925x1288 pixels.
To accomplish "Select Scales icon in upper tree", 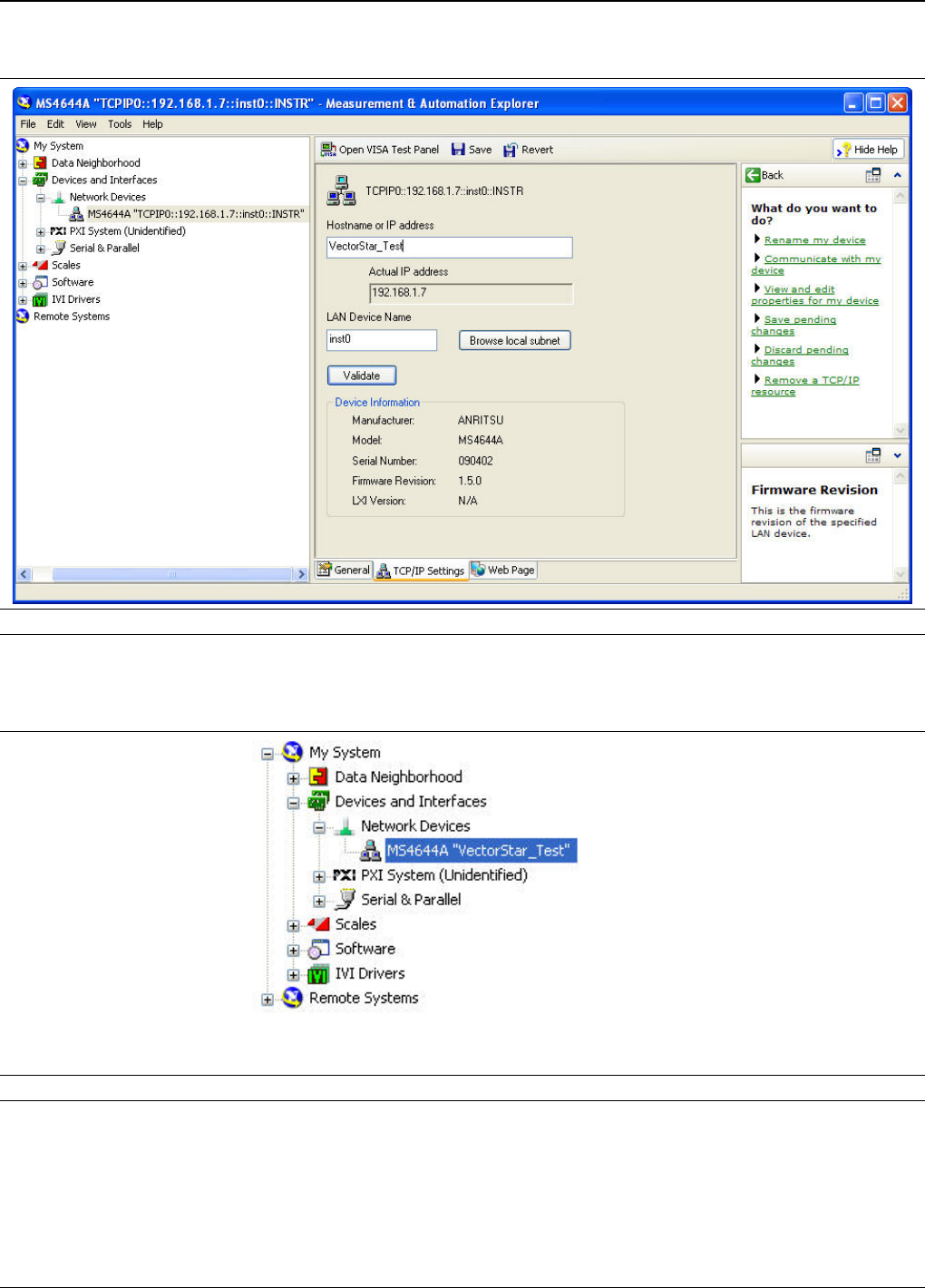I will (40, 265).
